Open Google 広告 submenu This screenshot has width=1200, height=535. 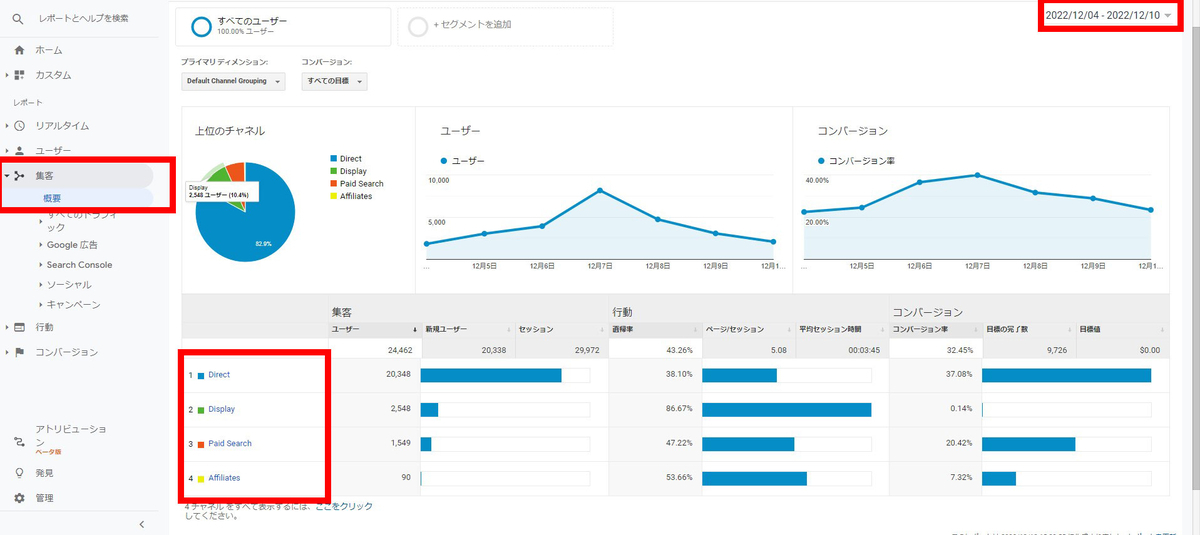point(72,245)
